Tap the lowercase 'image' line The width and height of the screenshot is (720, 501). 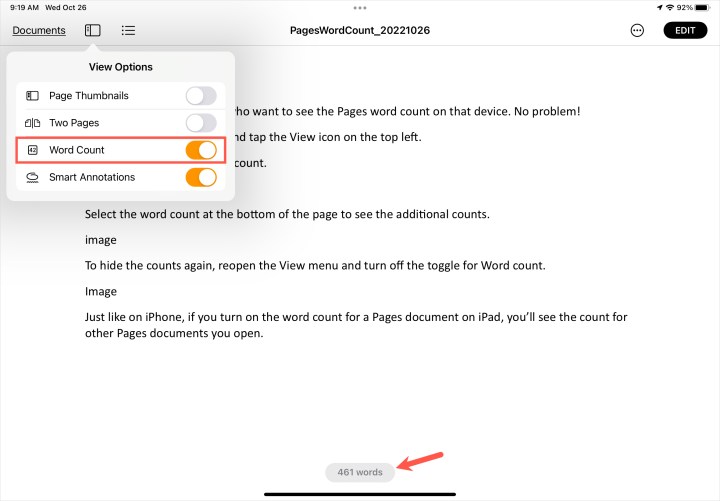(x=101, y=240)
